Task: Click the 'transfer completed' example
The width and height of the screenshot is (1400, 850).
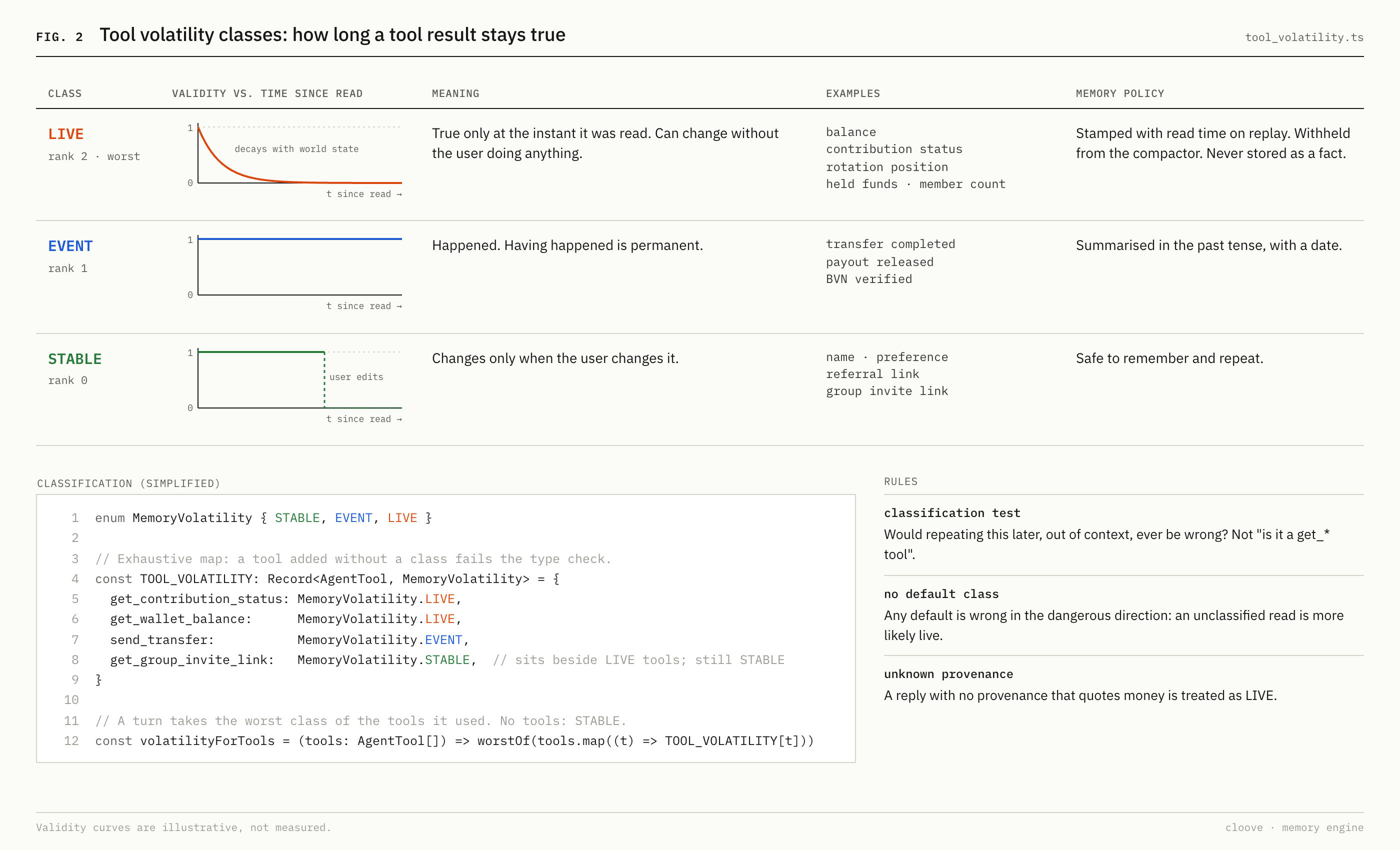Action: [x=890, y=244]
